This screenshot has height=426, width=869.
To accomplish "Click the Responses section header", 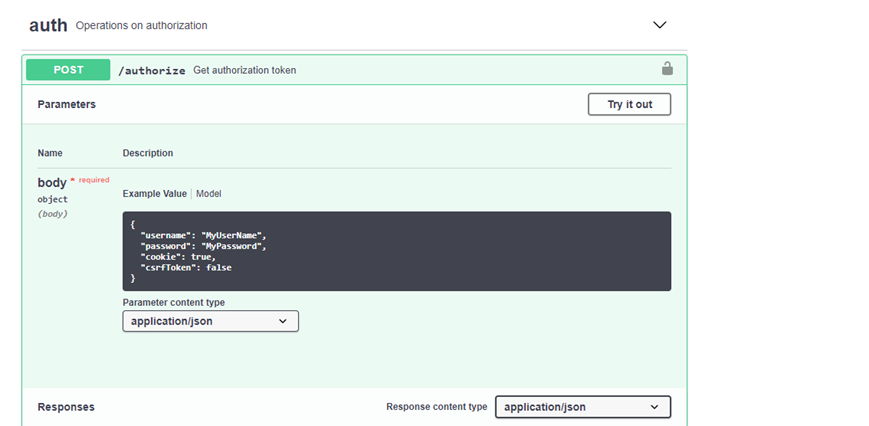I will 66,407.
